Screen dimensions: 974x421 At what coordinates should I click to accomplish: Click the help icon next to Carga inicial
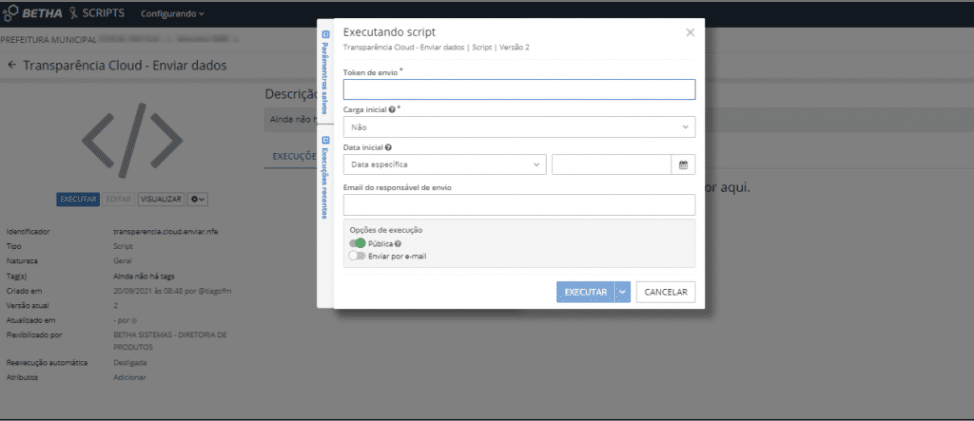[392, 109]
